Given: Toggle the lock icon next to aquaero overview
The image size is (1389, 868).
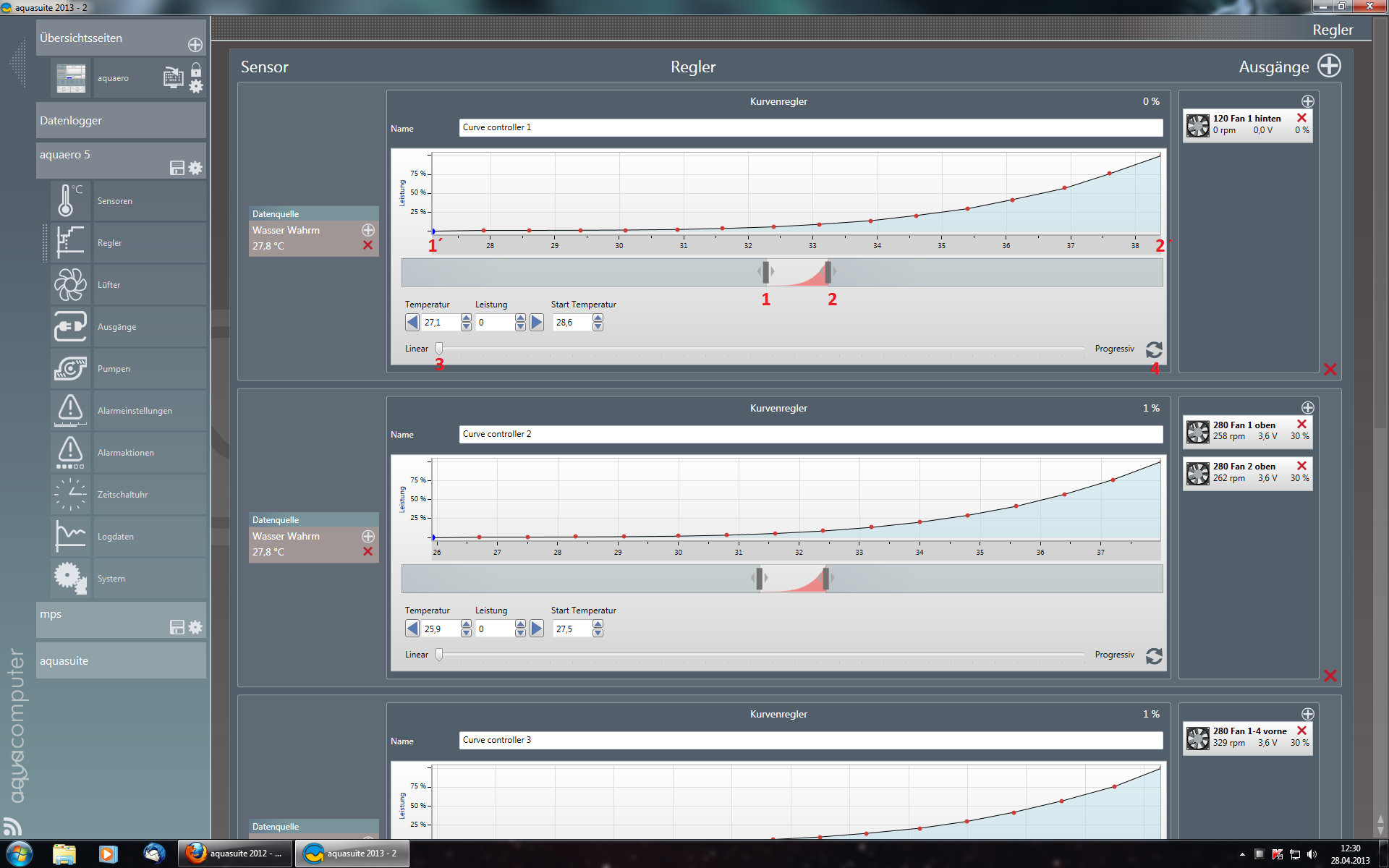Looking at the screenshot, I should tap(196, 70).
